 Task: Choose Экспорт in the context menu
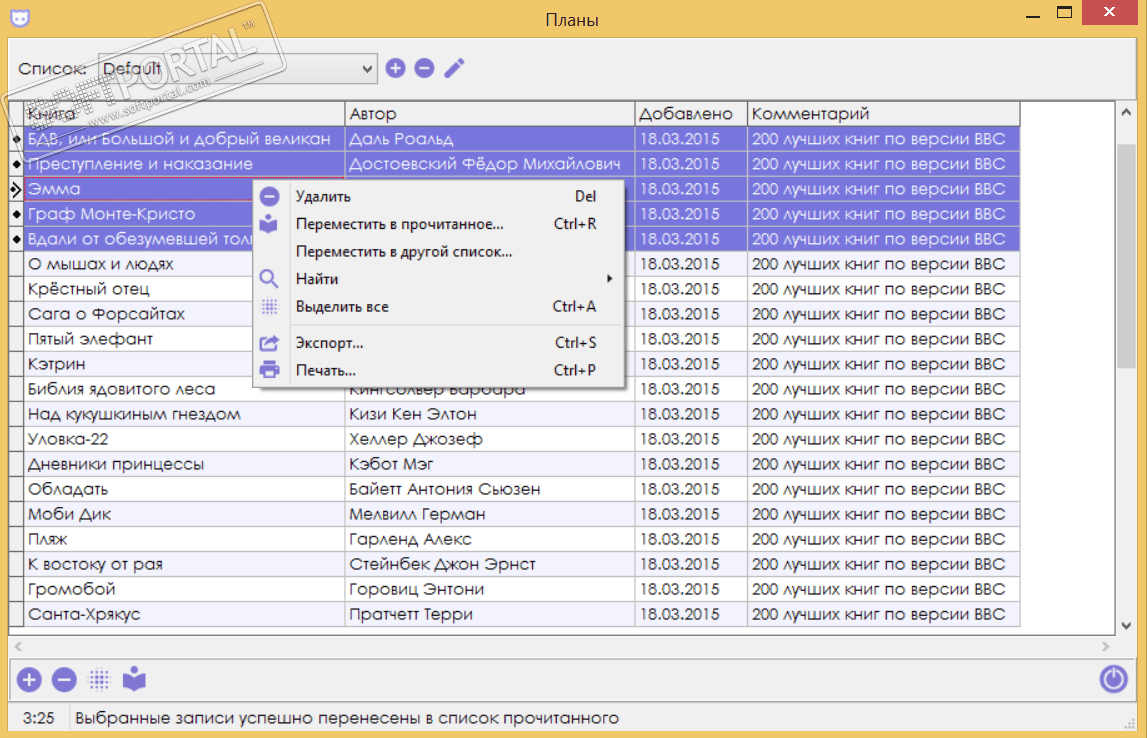439,342
